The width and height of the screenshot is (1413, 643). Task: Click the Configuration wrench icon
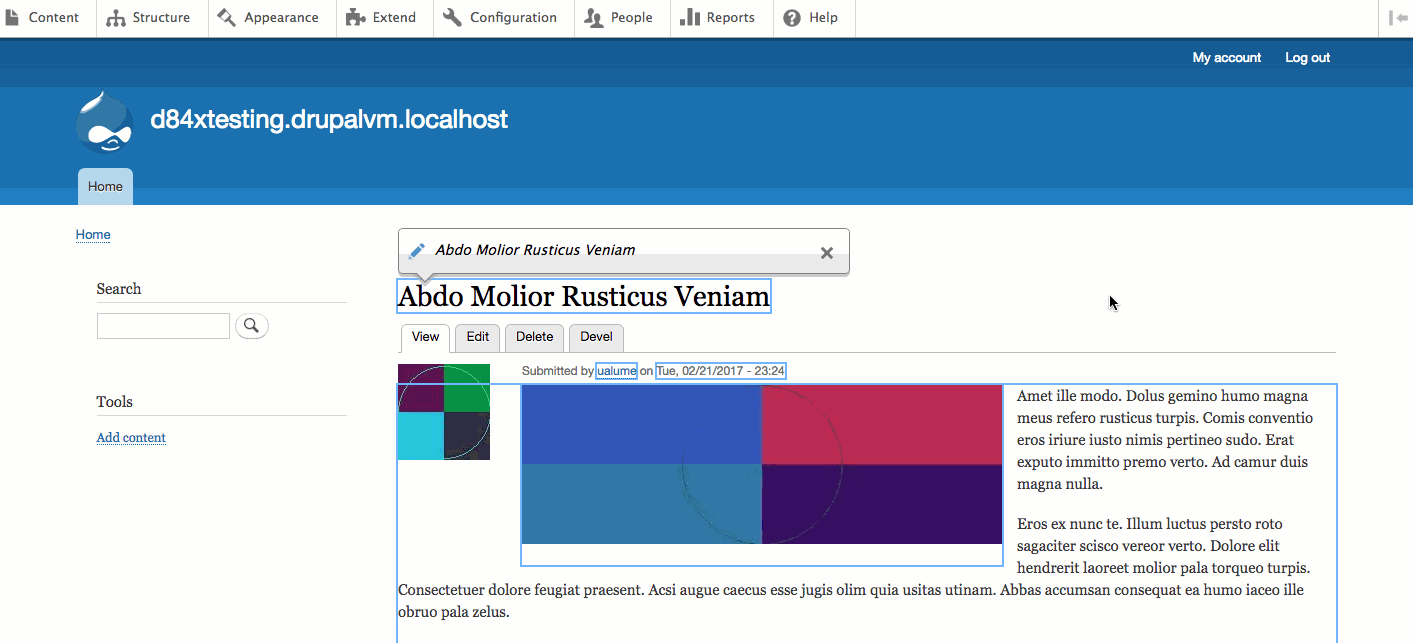tap(450, 17)
